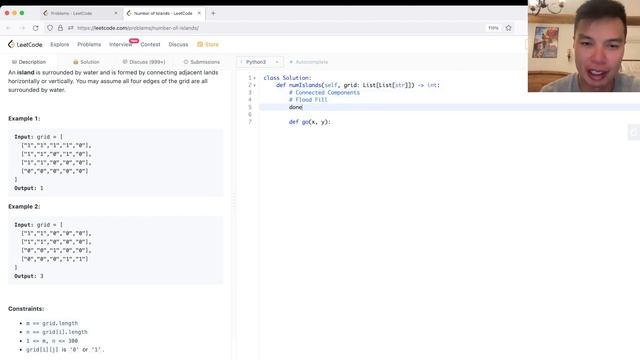Open the Contest nav link
This screenshot has height=360, width=640.
point(150,44)
